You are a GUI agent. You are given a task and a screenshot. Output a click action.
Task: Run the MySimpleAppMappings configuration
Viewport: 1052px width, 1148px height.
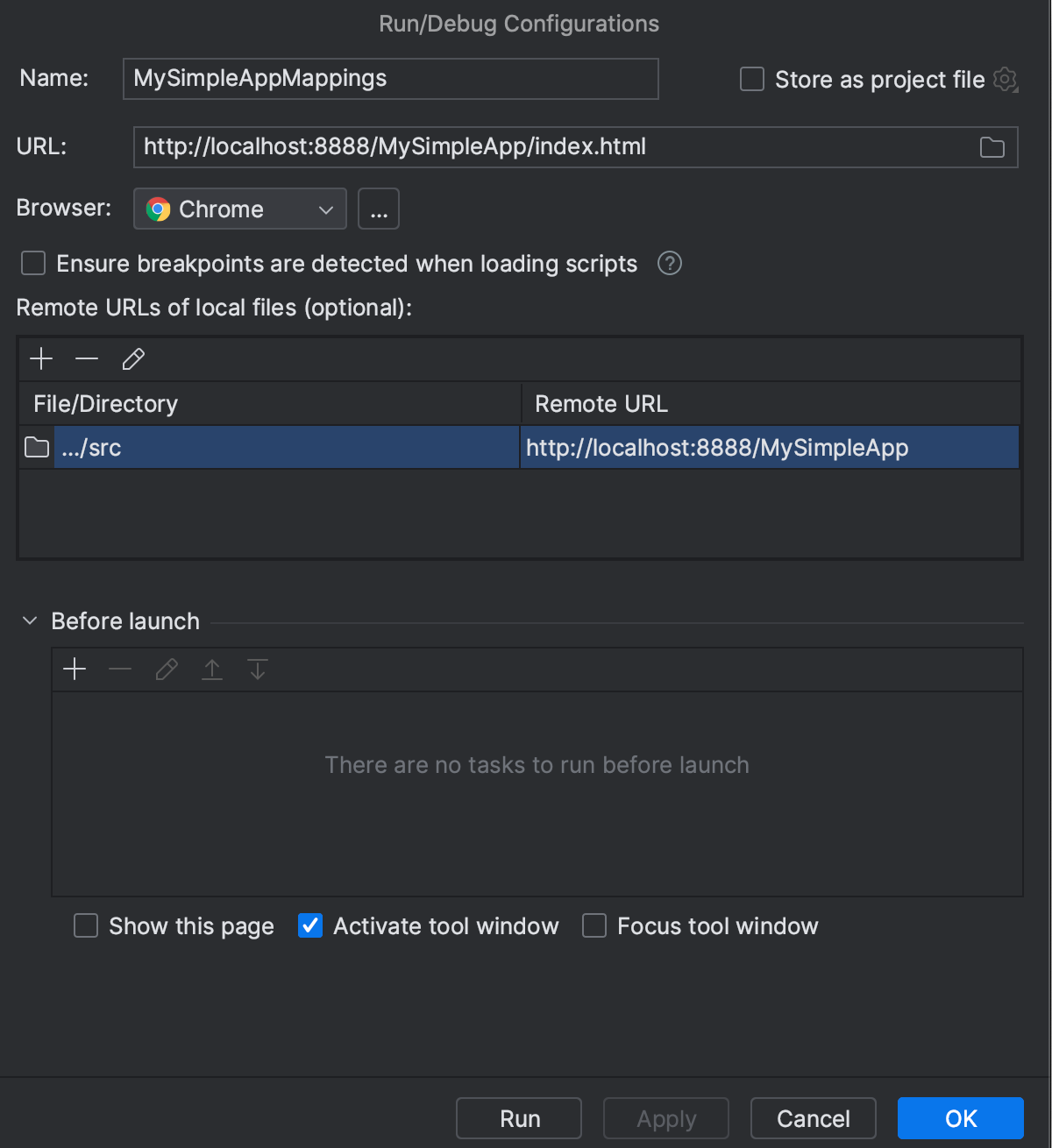pyautogui.click(x=518, y=1118)
